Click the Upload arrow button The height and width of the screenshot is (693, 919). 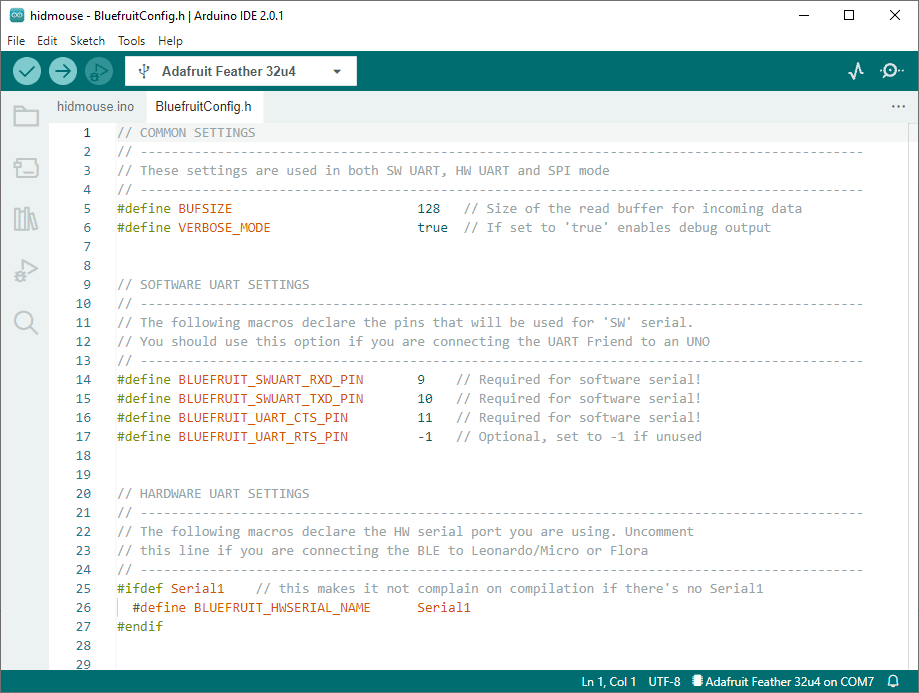point(63,72)
